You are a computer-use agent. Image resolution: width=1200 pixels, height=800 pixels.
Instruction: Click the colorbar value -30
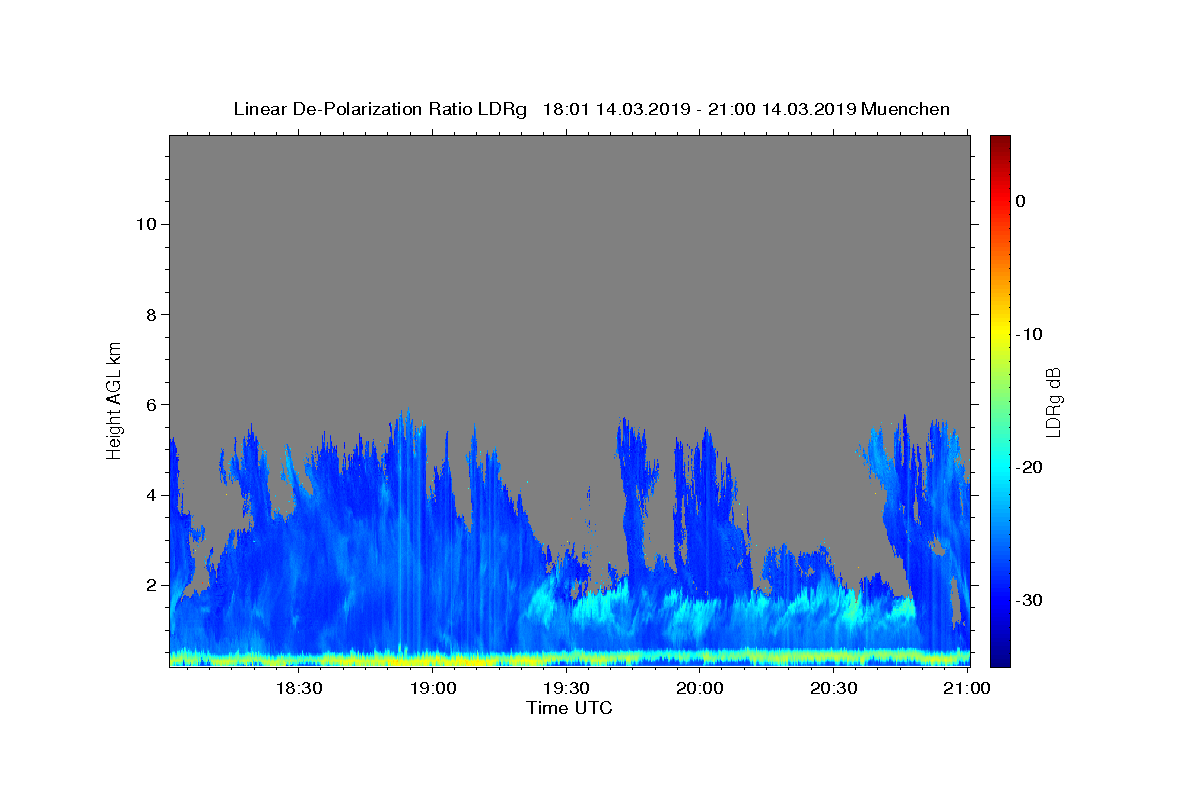(1029, 600)
